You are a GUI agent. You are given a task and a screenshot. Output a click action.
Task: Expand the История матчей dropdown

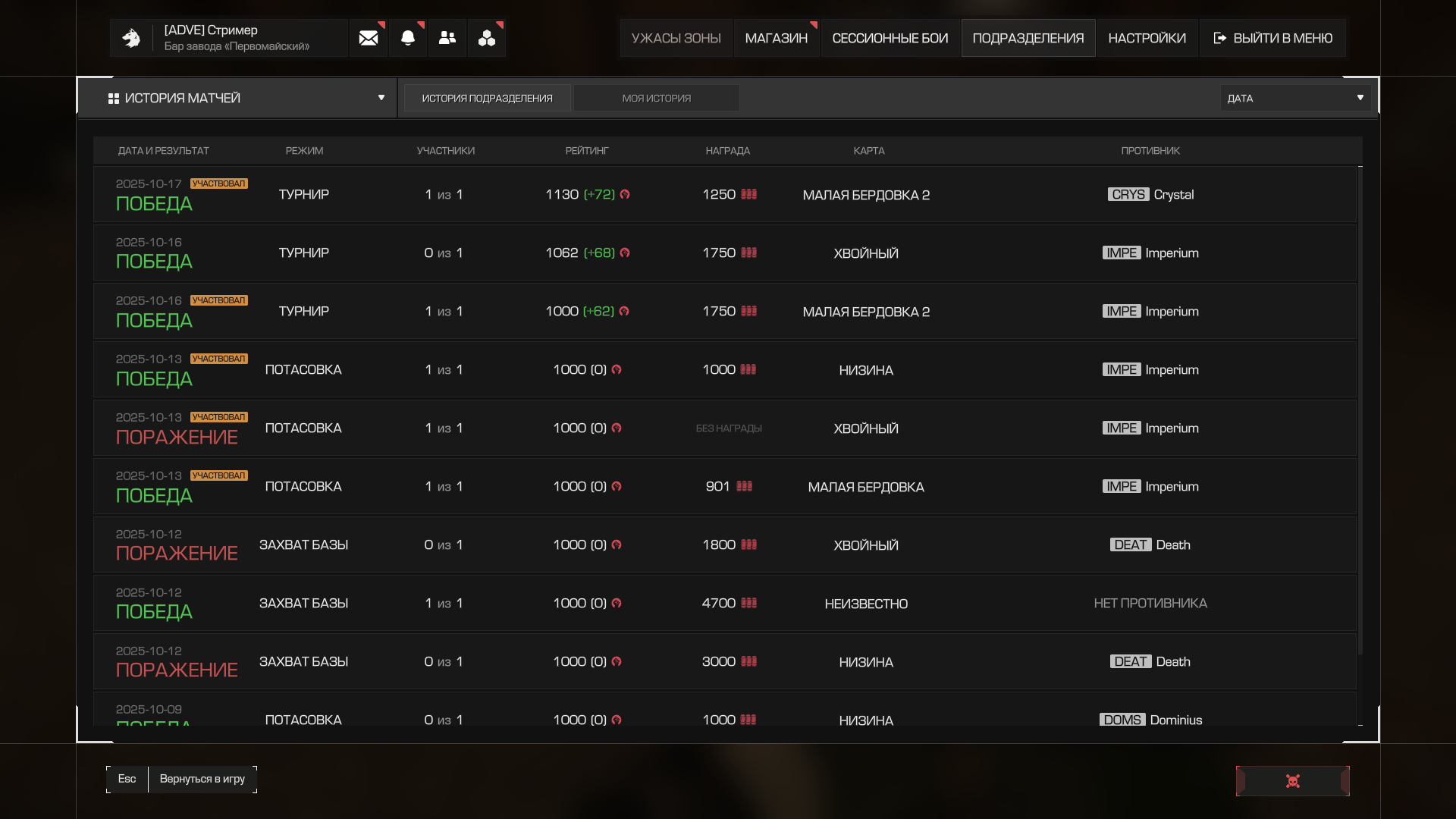pyautogui.click(x=381, y=98)
